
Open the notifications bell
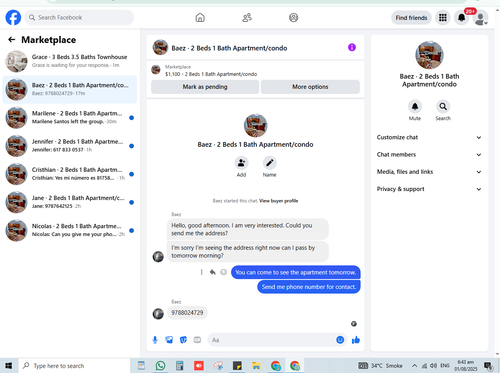tap(461, 17)
